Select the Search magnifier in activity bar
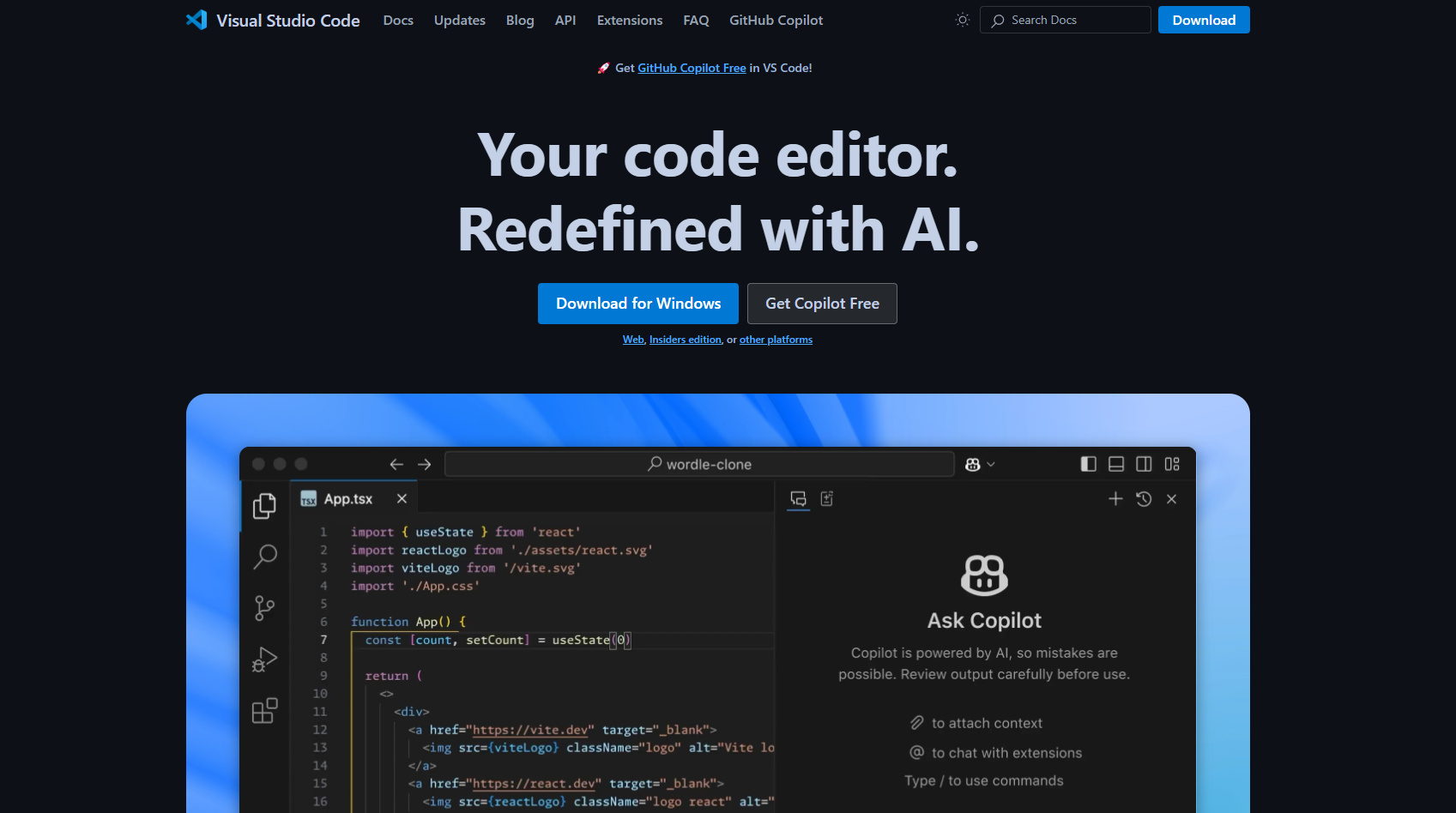The image size is (1456, 813). [265, 557]
